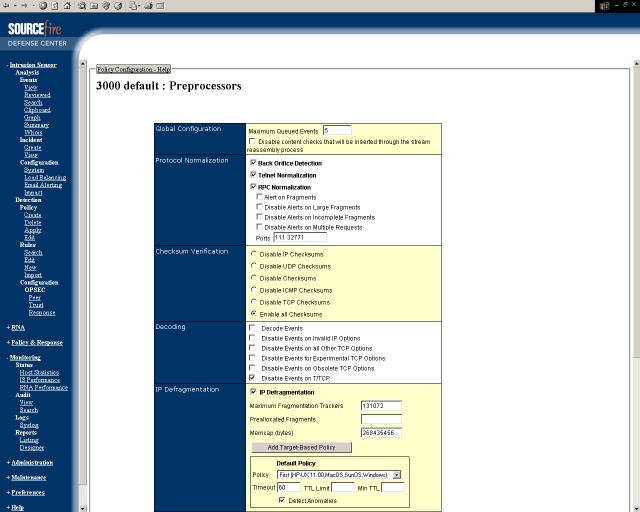Select Disable UDP Checksums radio button
This screenshot has width=640, height=512.
pos(253,265)
